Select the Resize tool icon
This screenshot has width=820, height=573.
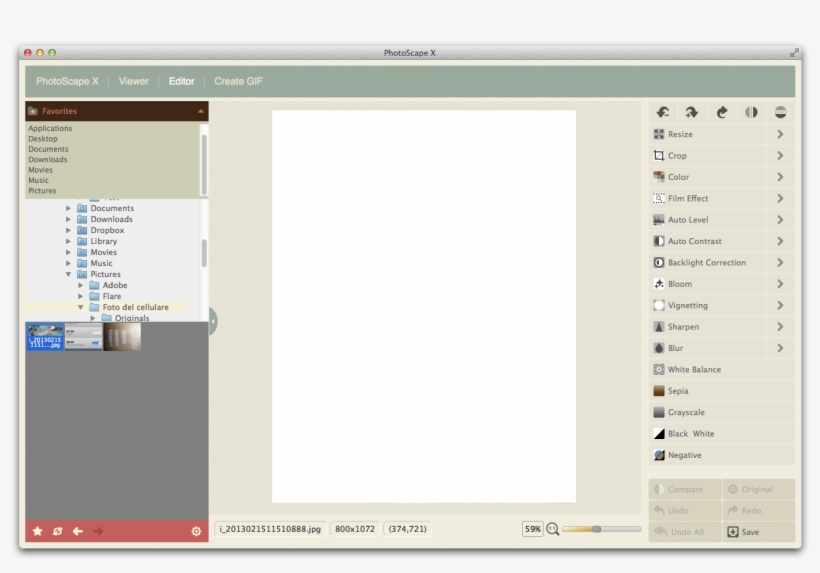[x=659, y=134]
